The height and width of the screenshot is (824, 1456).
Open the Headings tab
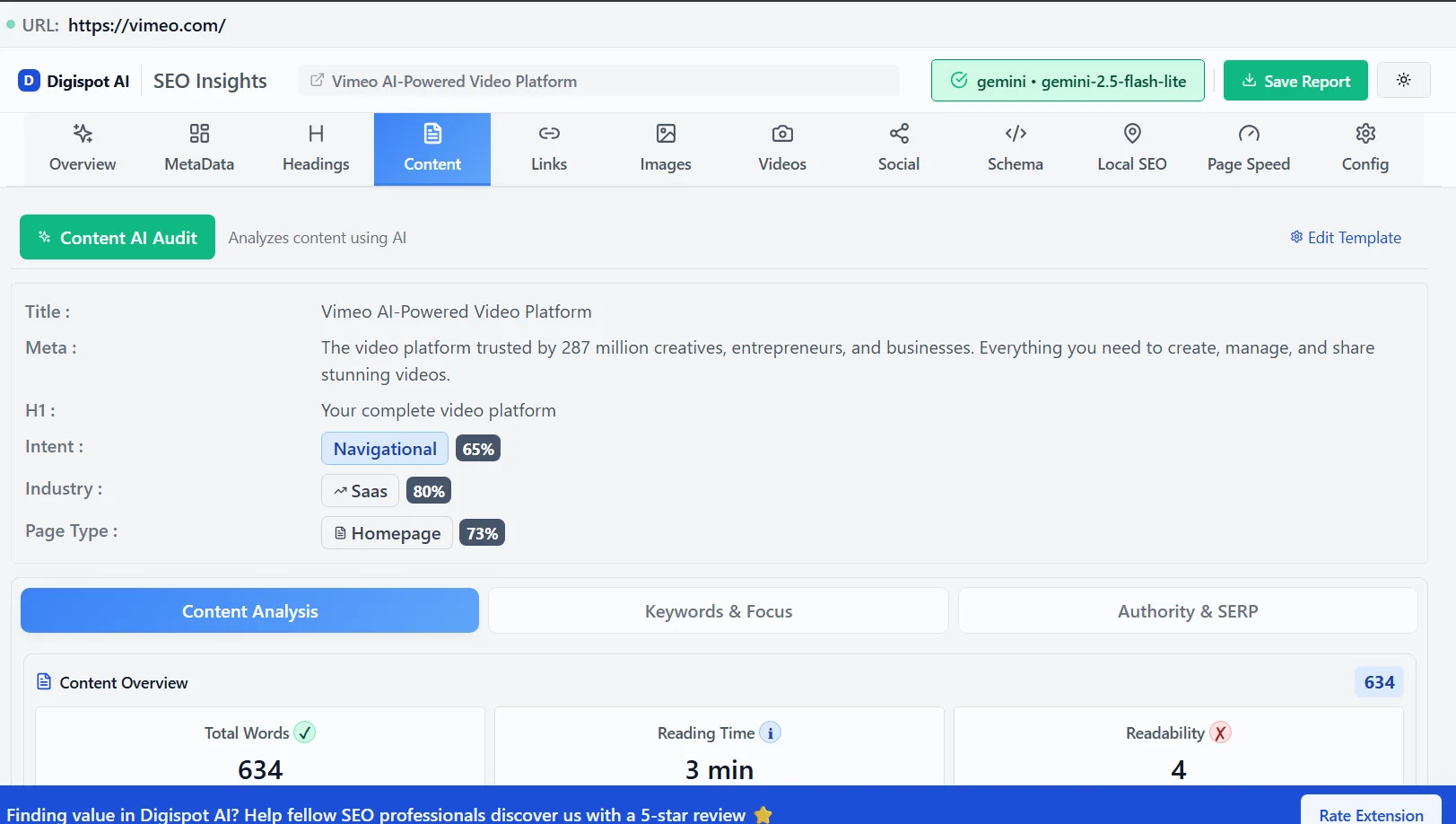[316, 149]
